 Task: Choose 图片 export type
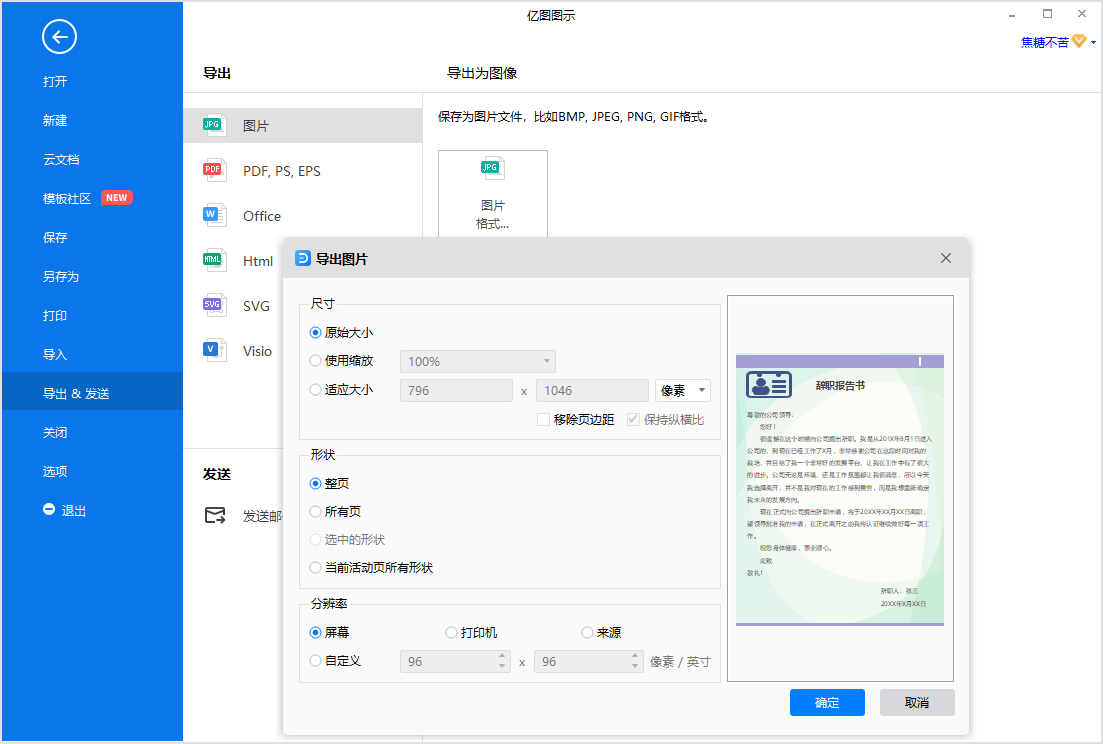pos(302,125)
